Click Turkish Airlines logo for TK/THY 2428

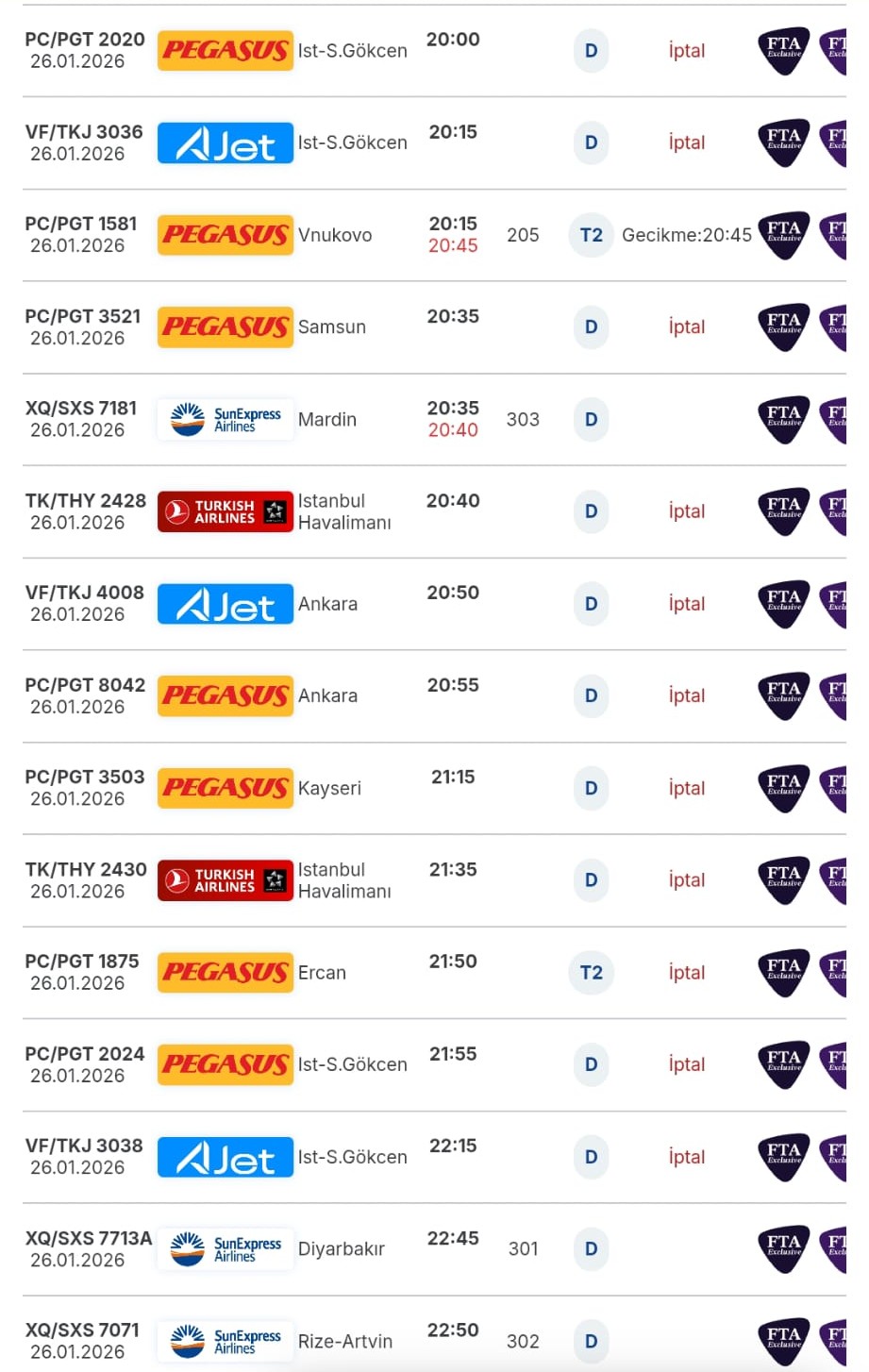[225, 511]
